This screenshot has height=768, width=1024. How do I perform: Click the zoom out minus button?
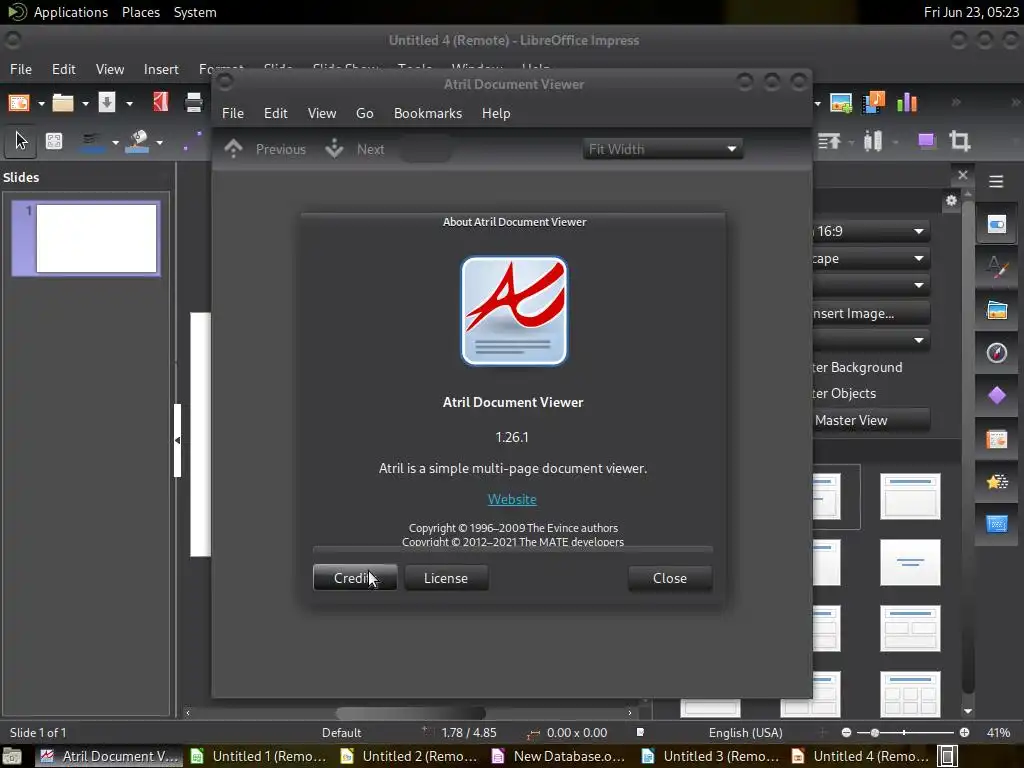(x=846, y=733)
